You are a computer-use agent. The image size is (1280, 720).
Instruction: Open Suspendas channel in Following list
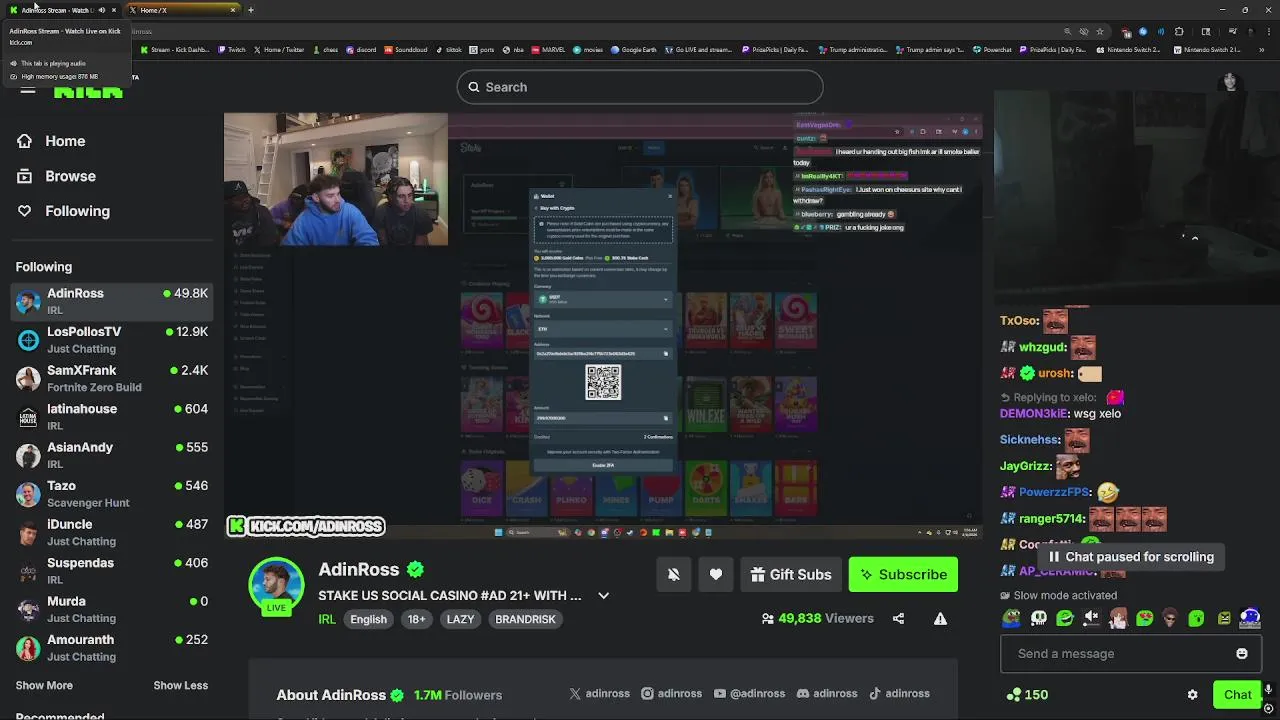click(x=112, y=570)
